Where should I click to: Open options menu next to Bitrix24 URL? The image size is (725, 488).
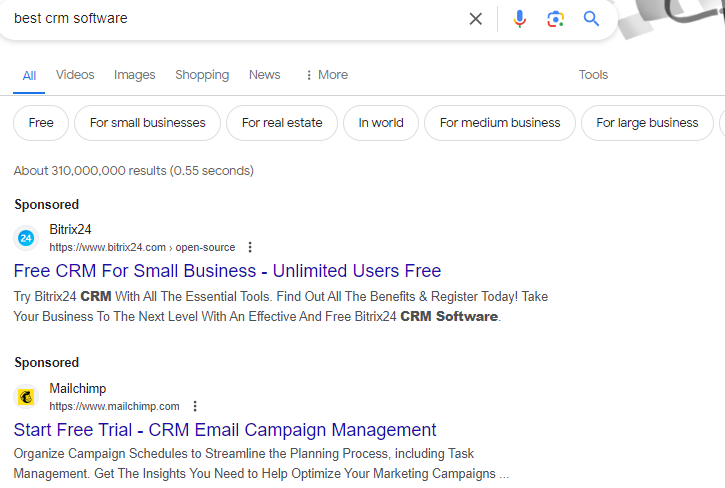(x=250, y=247)
